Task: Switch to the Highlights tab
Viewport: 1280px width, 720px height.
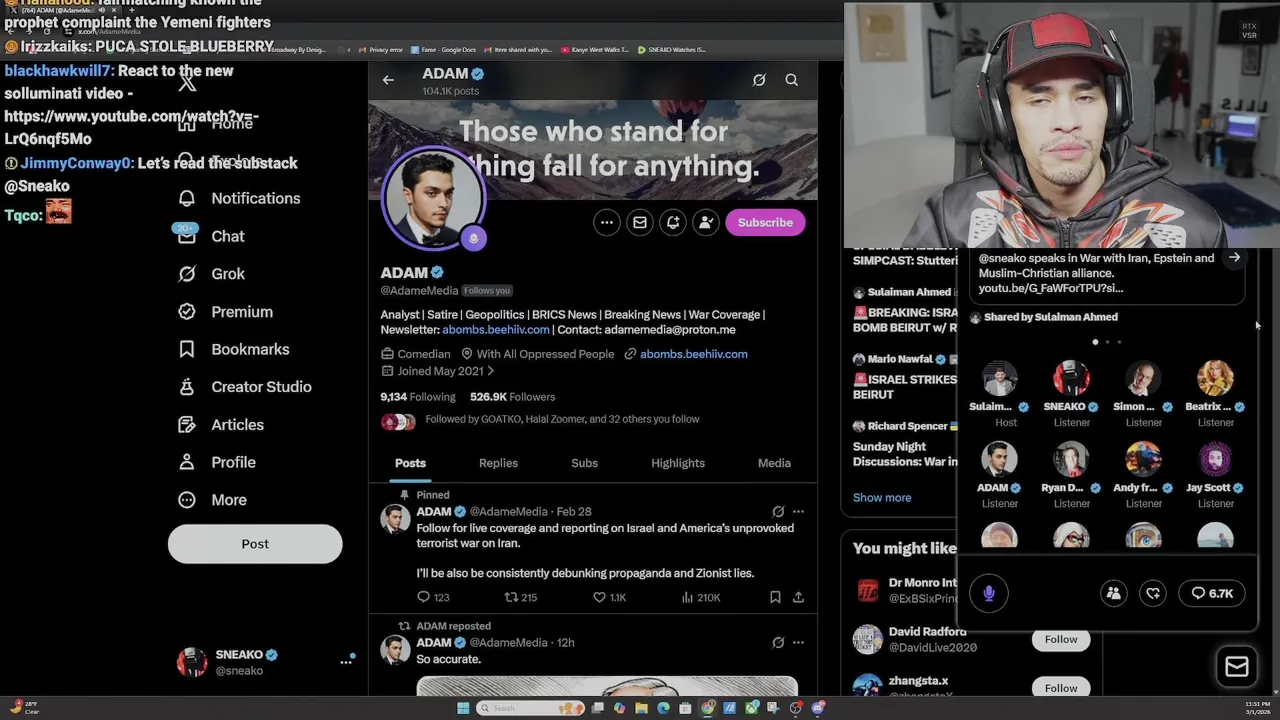Action: click(x=678, y=463)
